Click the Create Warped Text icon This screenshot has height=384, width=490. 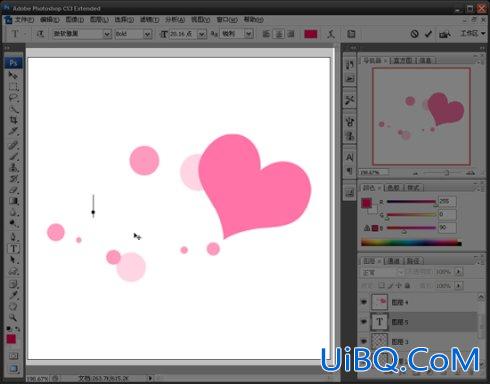pos(330,34)
